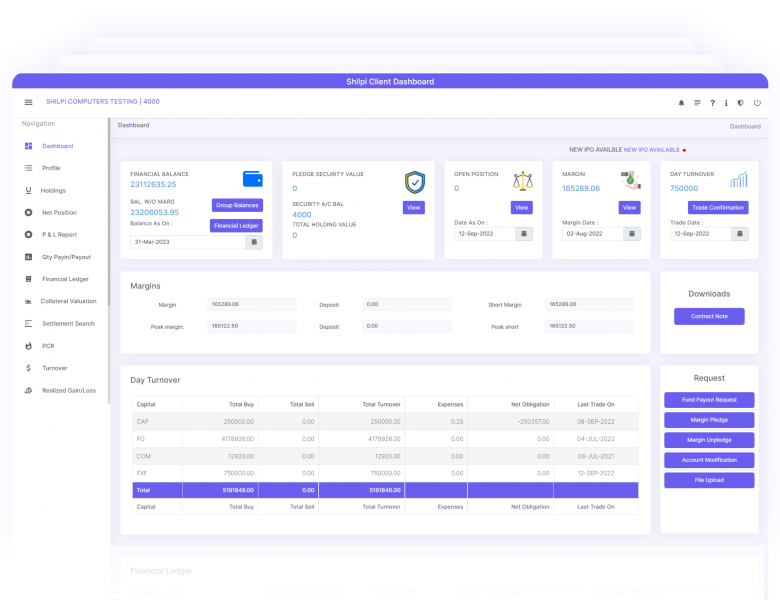
Task: Open Realized Gain/Loss in navigation
Action: pyautogui.click(x=69, y=391)
